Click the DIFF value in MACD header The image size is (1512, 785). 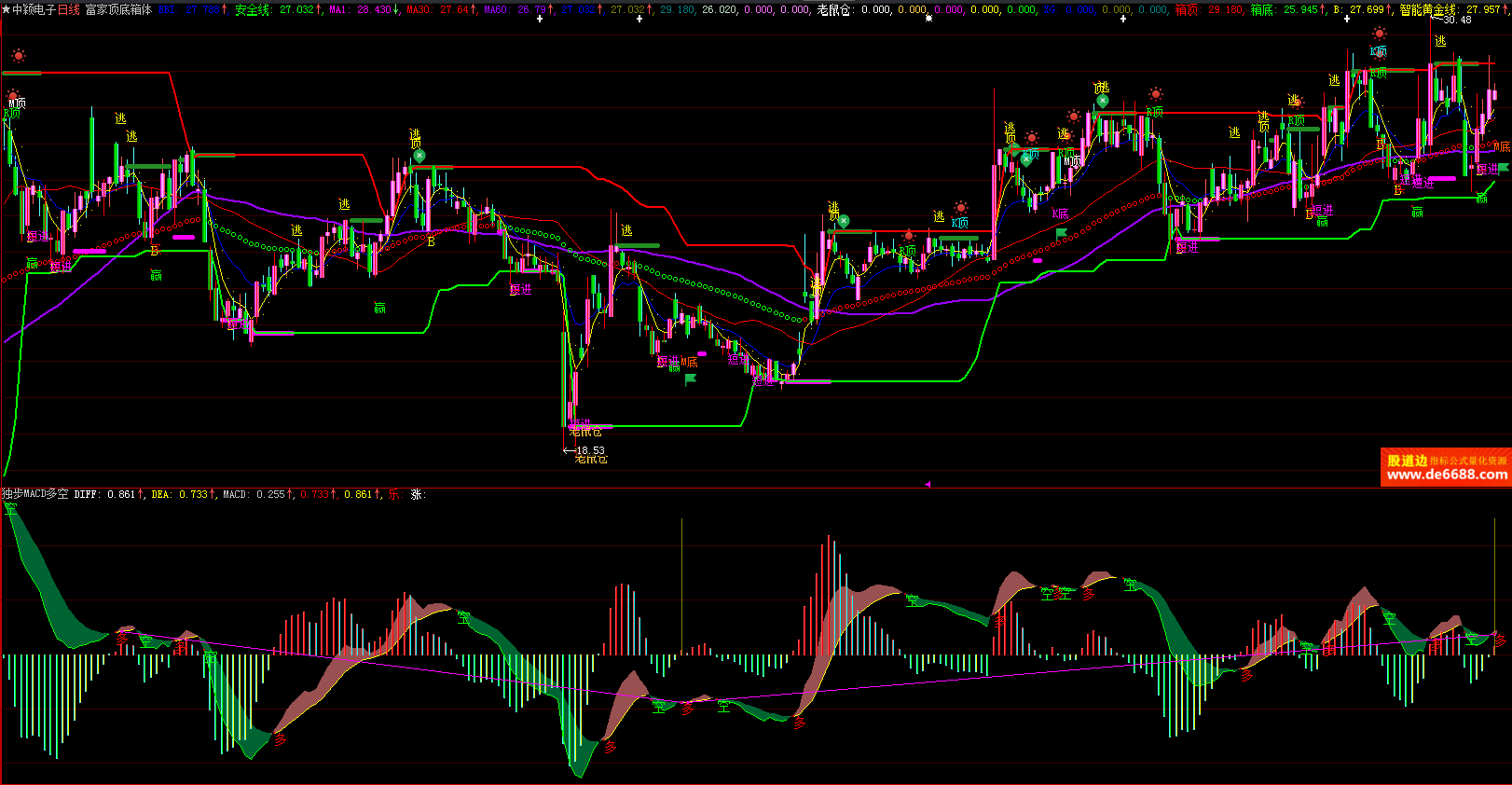121,494
